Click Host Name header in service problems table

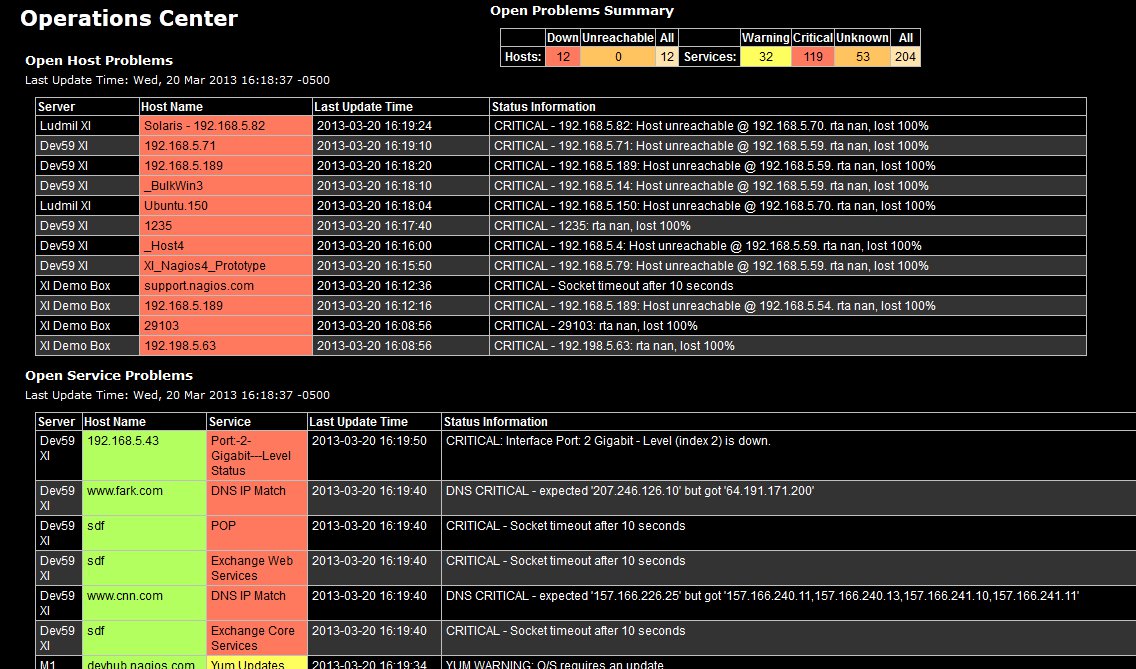(x=114, y=422)
